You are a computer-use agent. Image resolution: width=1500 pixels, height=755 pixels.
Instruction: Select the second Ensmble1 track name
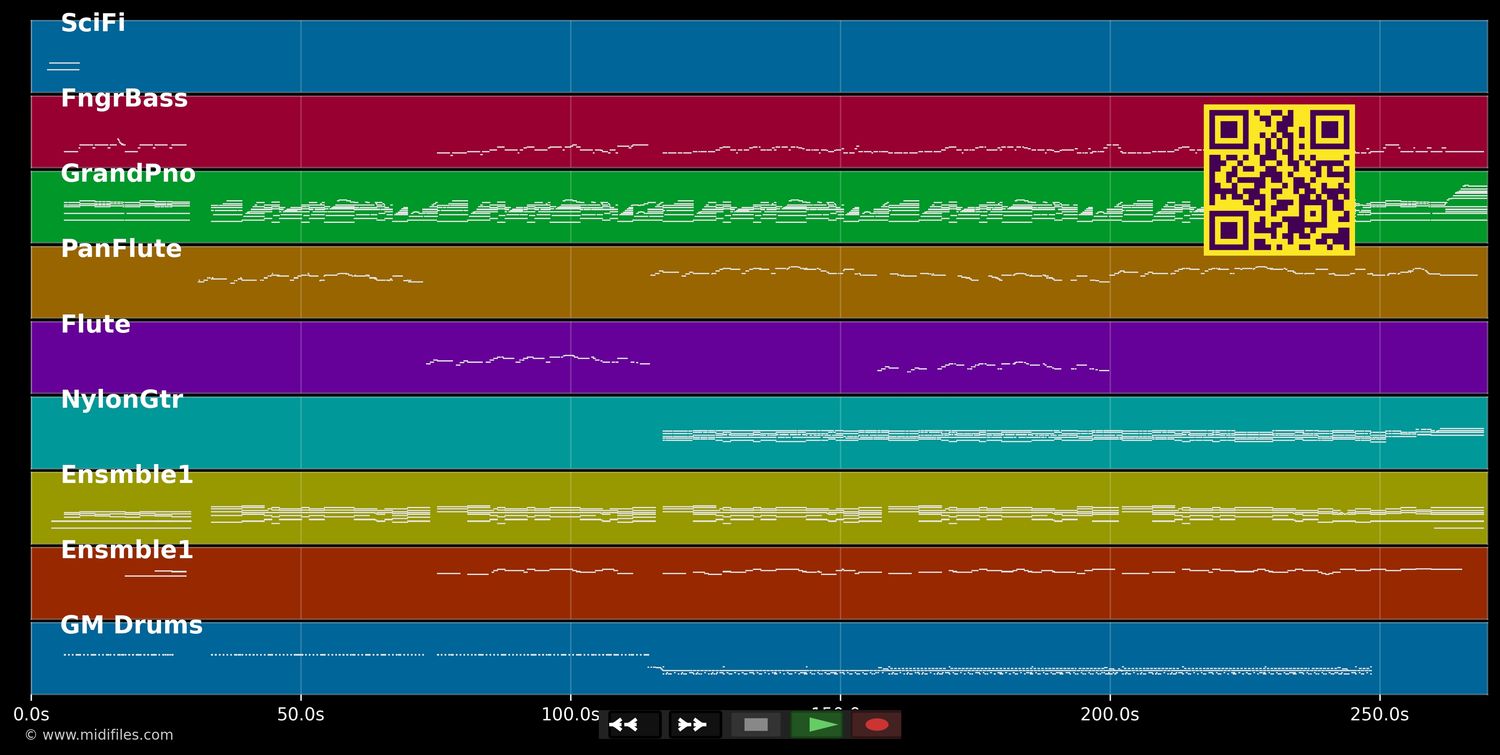click(x=126, y=549)
